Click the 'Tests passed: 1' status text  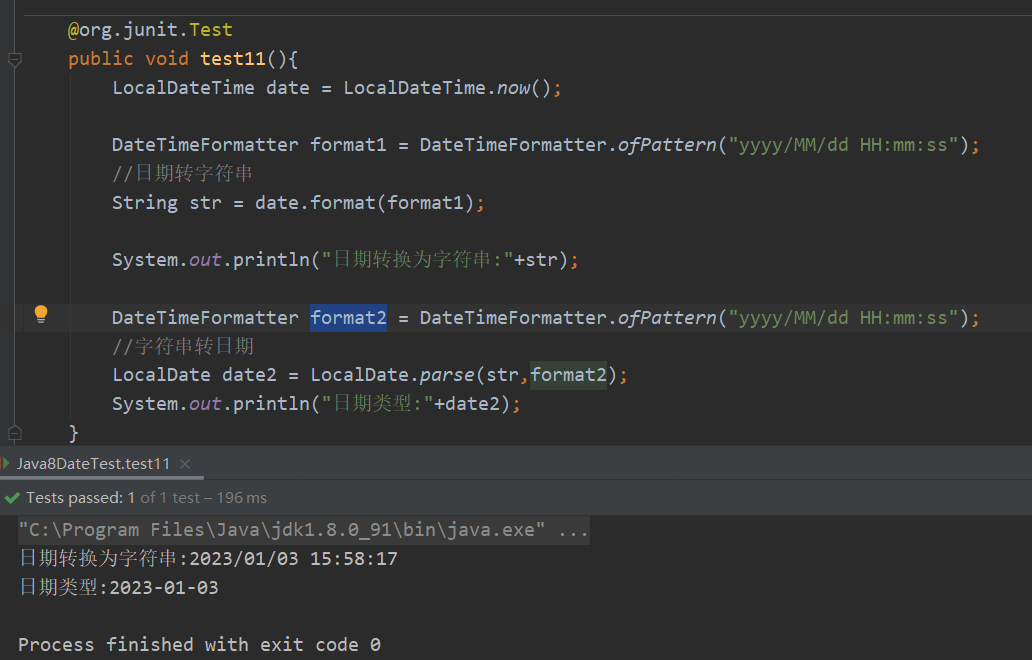click(x=80, y=498)
